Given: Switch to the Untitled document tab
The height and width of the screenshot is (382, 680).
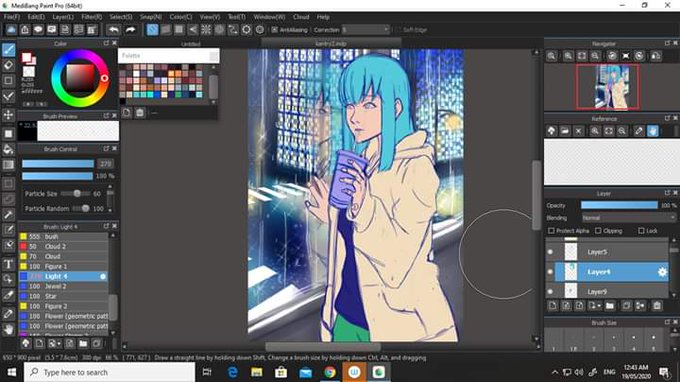Looking at the screenshot, I should coord(190,44).
